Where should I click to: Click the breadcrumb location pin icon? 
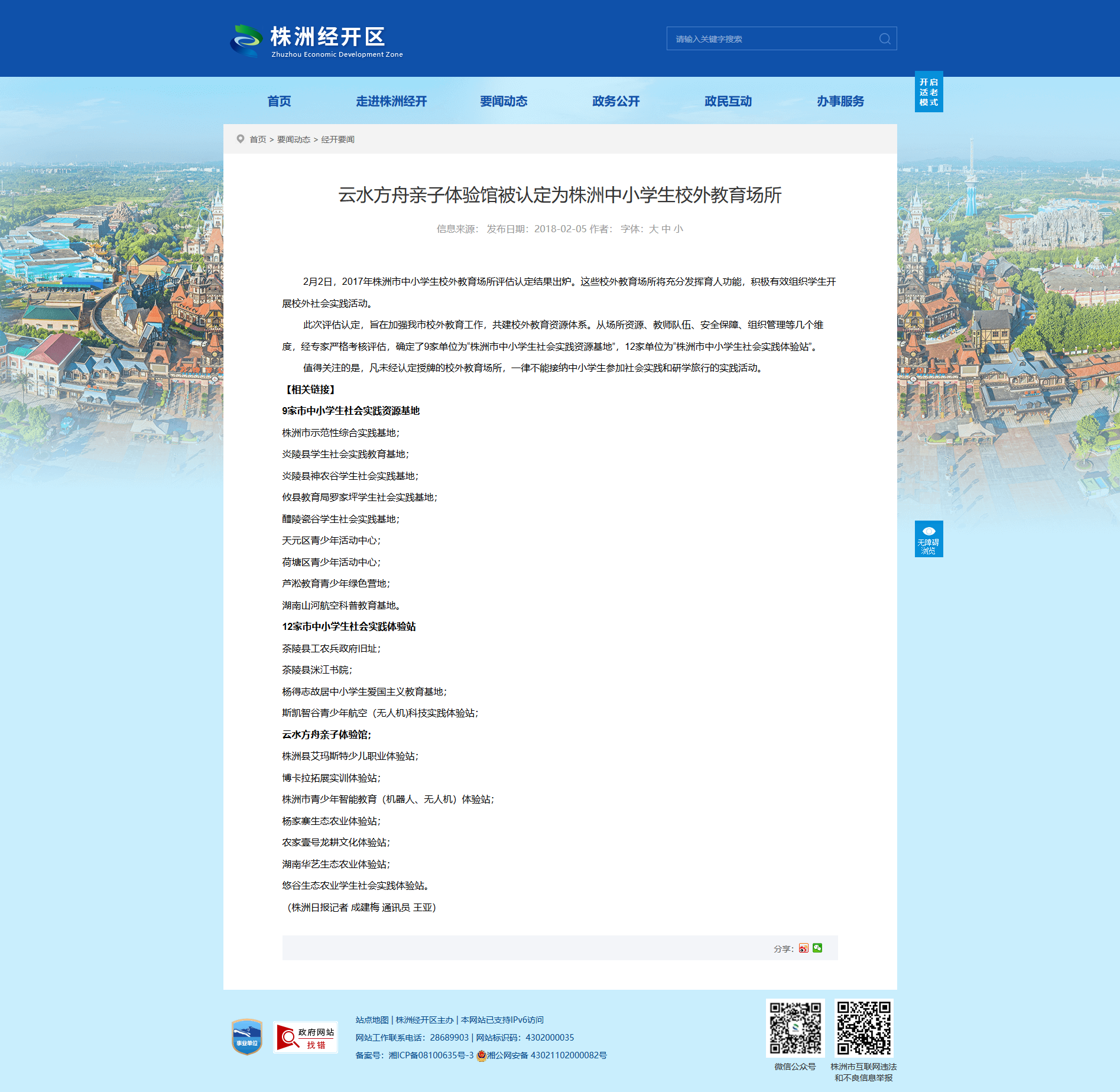coord(241,139)
